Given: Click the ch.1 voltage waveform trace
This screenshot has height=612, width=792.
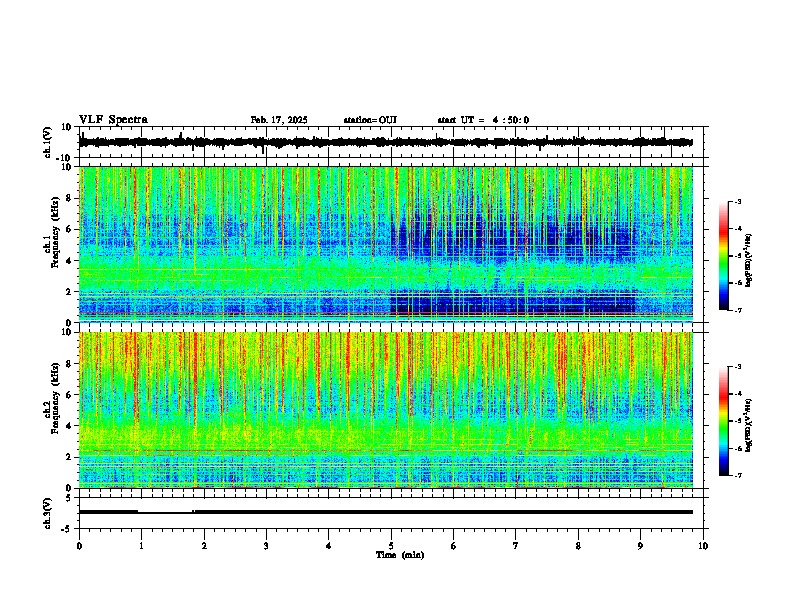Looking at the screenshot, I should pos(386,142).
